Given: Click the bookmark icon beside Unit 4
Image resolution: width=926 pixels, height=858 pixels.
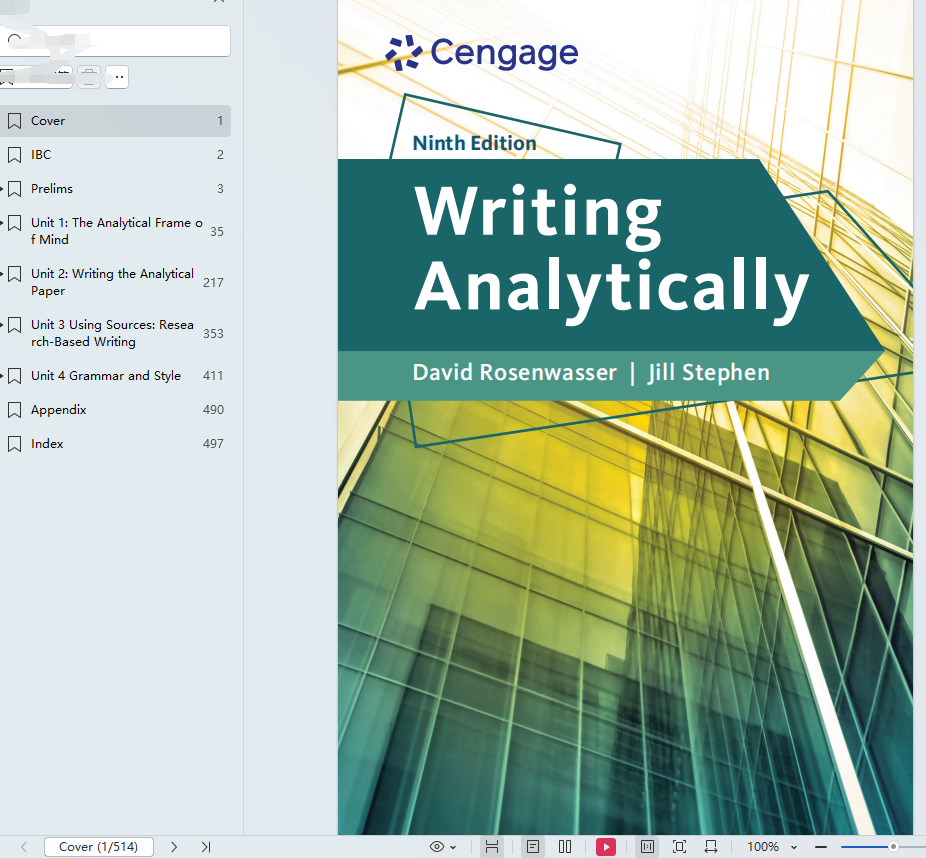Looking at the screenshot, I should click(15, 376).
